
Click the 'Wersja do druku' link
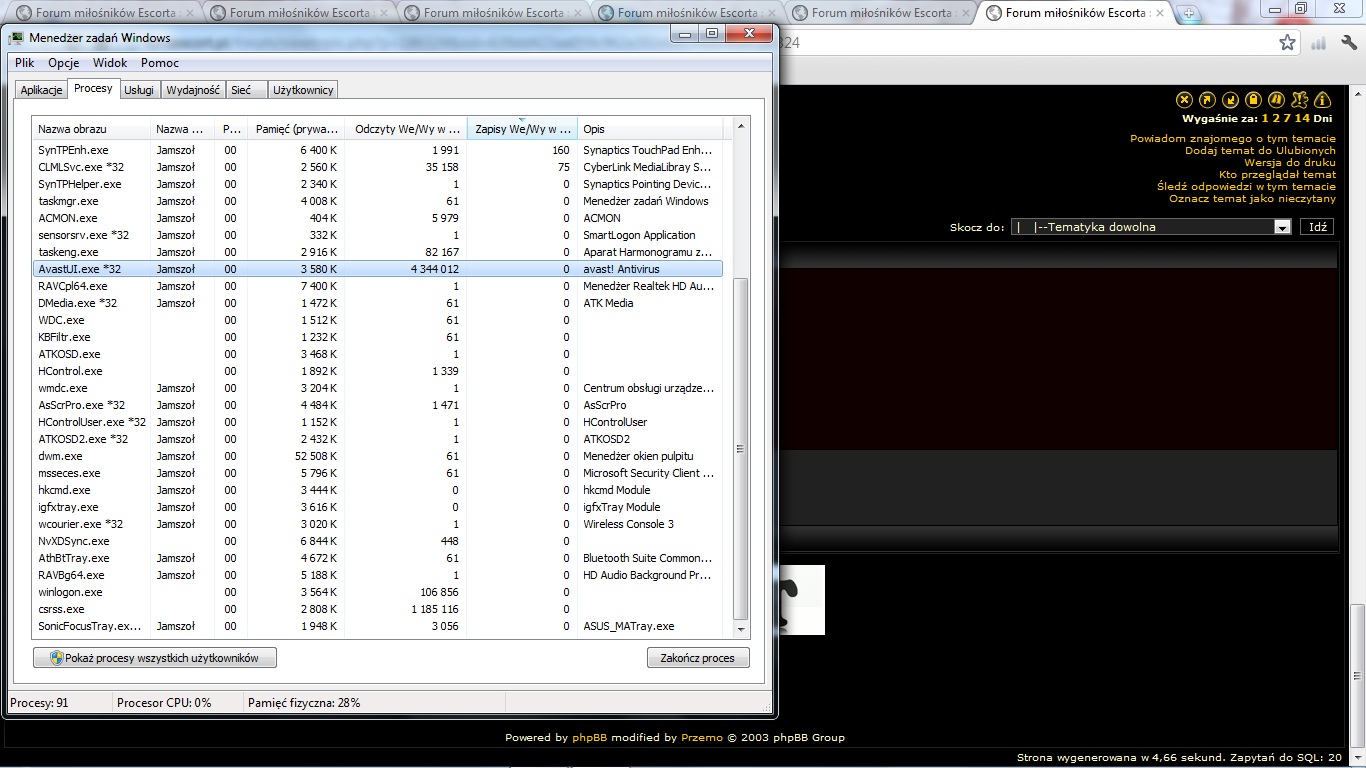(x=1289, y=163)
